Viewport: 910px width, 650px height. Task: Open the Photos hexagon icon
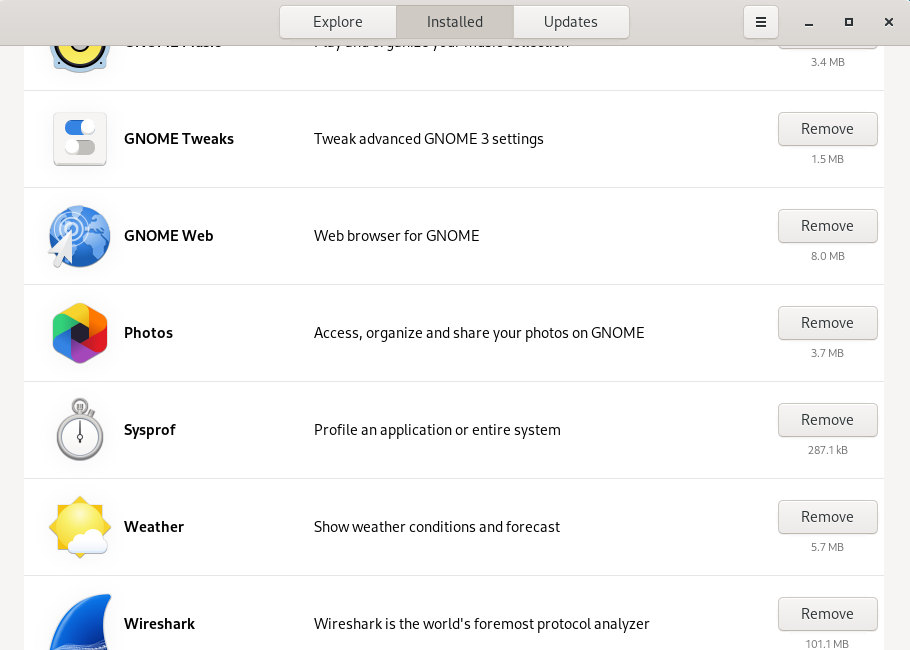[80, 333]
